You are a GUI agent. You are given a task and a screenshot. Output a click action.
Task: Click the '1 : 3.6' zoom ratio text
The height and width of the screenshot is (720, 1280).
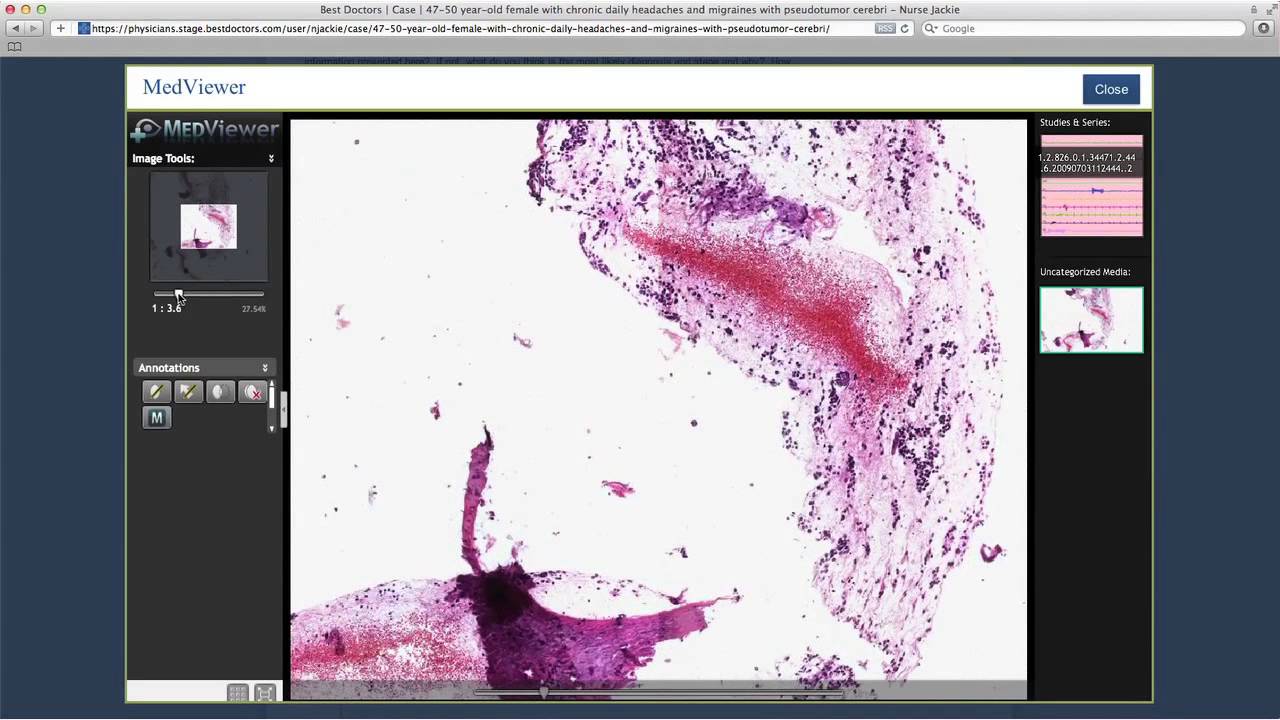[x=167, y=308]
